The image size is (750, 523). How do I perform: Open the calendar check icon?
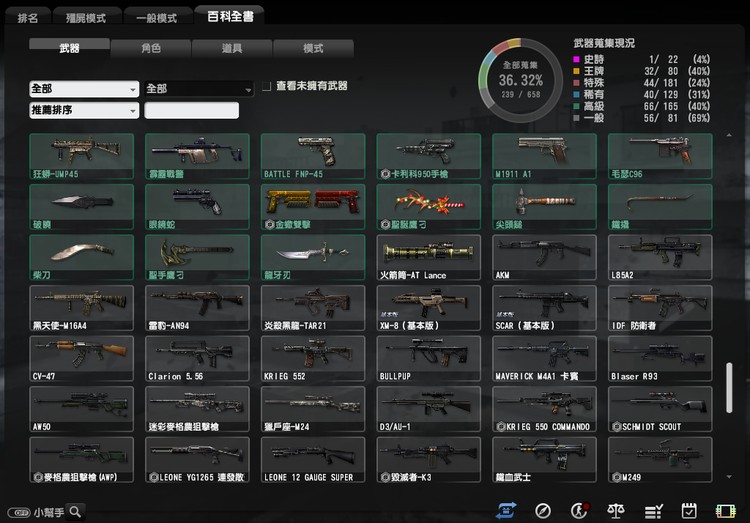pyautogui.click(x=689, y=511)
